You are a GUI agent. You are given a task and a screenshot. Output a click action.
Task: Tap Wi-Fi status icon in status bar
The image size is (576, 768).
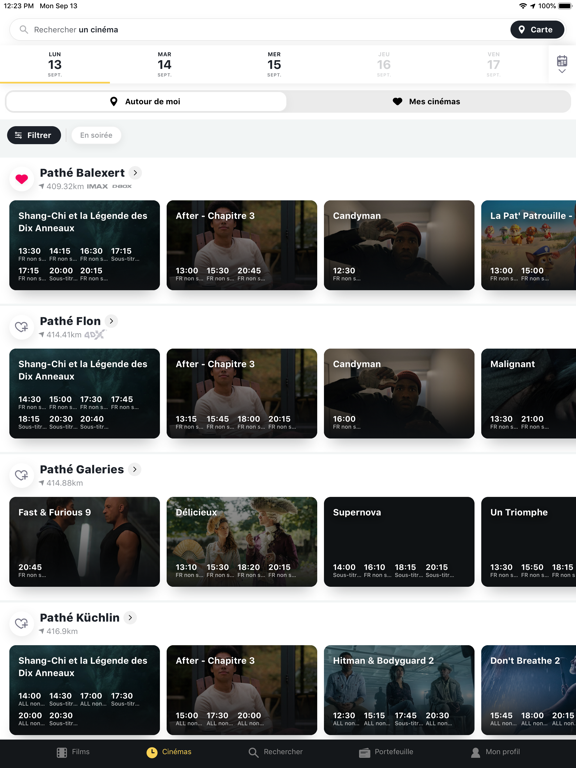pos(523,6)
